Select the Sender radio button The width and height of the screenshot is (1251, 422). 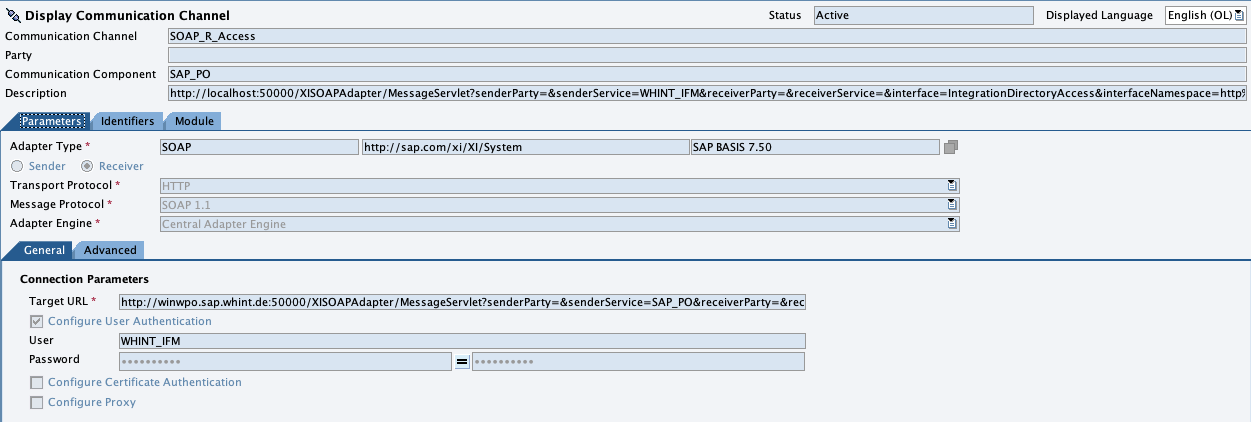17,166
